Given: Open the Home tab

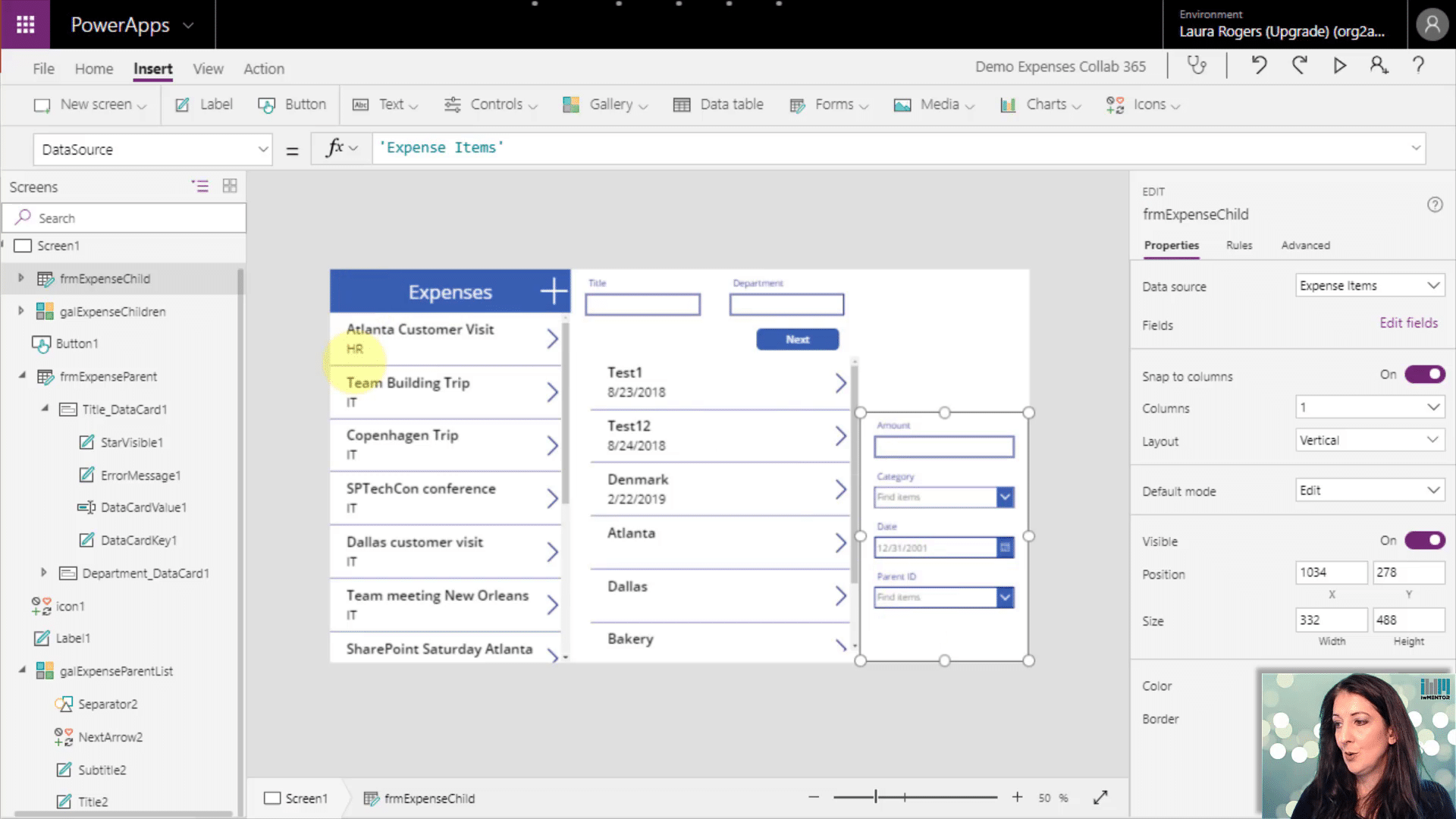Looking at the screenshot, I should click(94, 68).
